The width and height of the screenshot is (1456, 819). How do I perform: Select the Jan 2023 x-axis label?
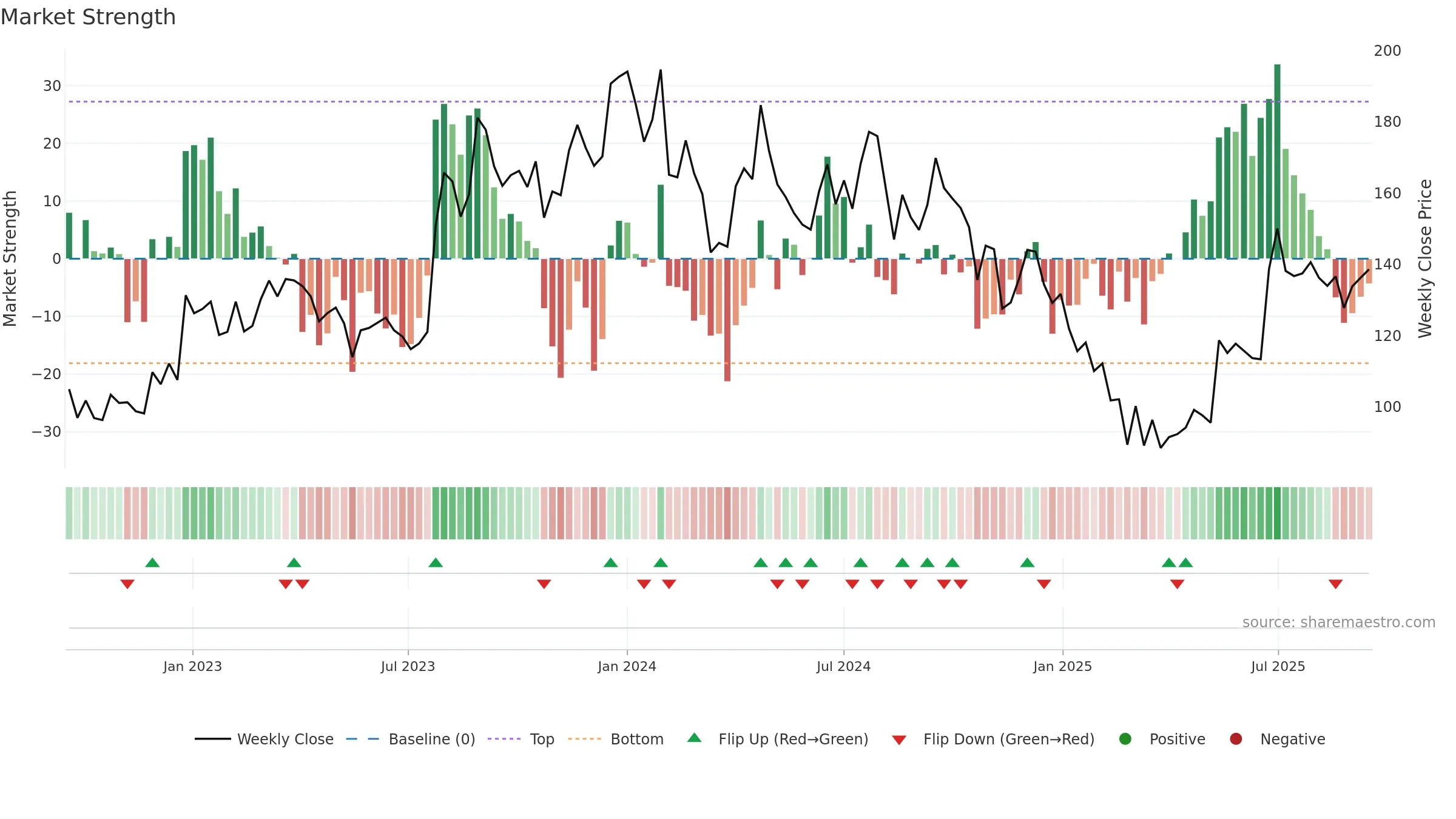192,666
